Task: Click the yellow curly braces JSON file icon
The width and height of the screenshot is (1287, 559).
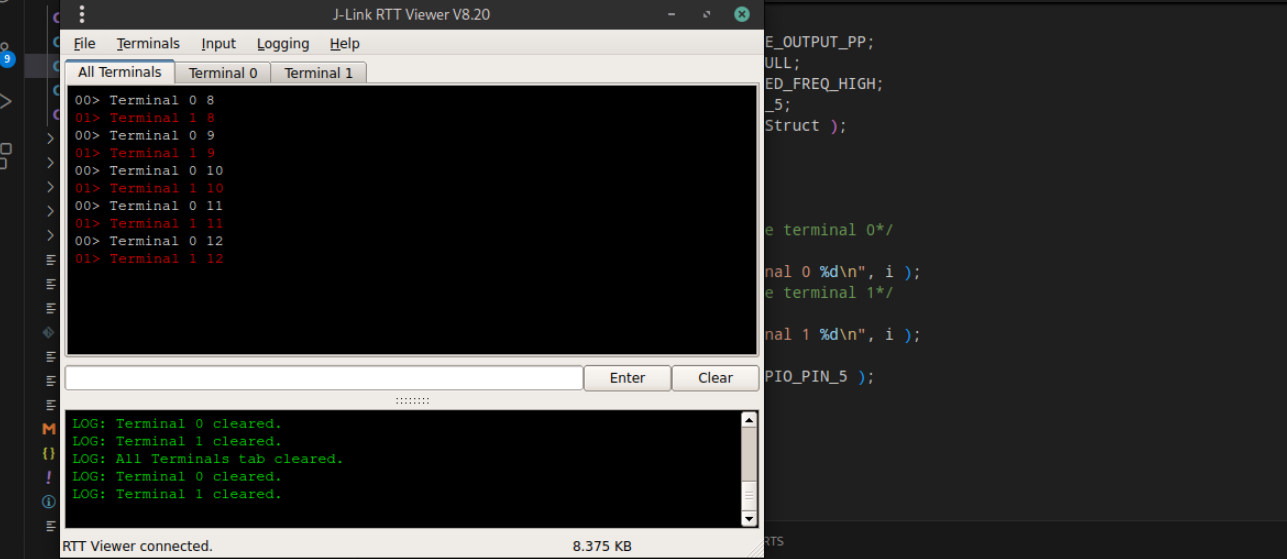Action: tap(49, 453)
